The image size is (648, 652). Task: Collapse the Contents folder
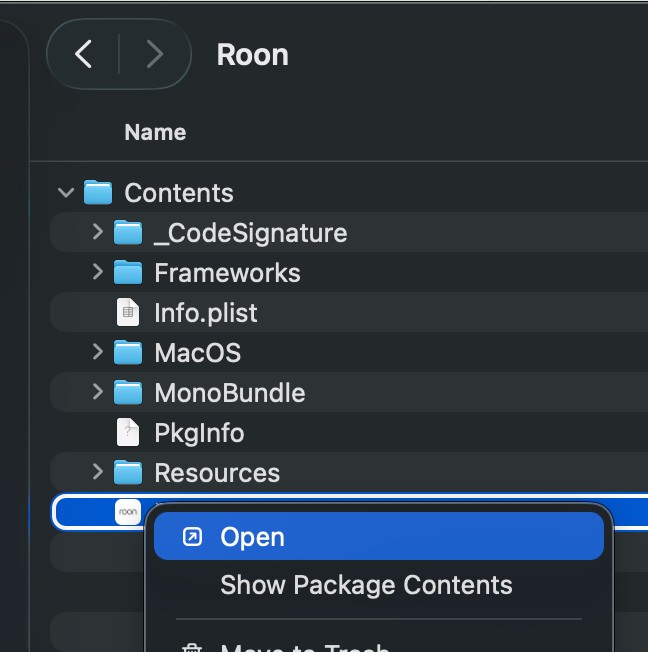[x=66, y=192]
